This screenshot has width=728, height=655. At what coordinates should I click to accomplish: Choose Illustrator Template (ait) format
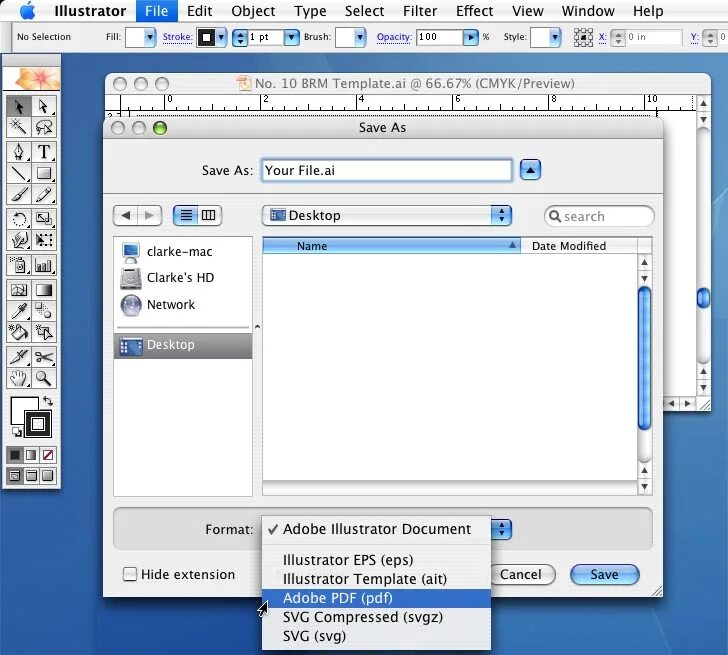point(376,579)
